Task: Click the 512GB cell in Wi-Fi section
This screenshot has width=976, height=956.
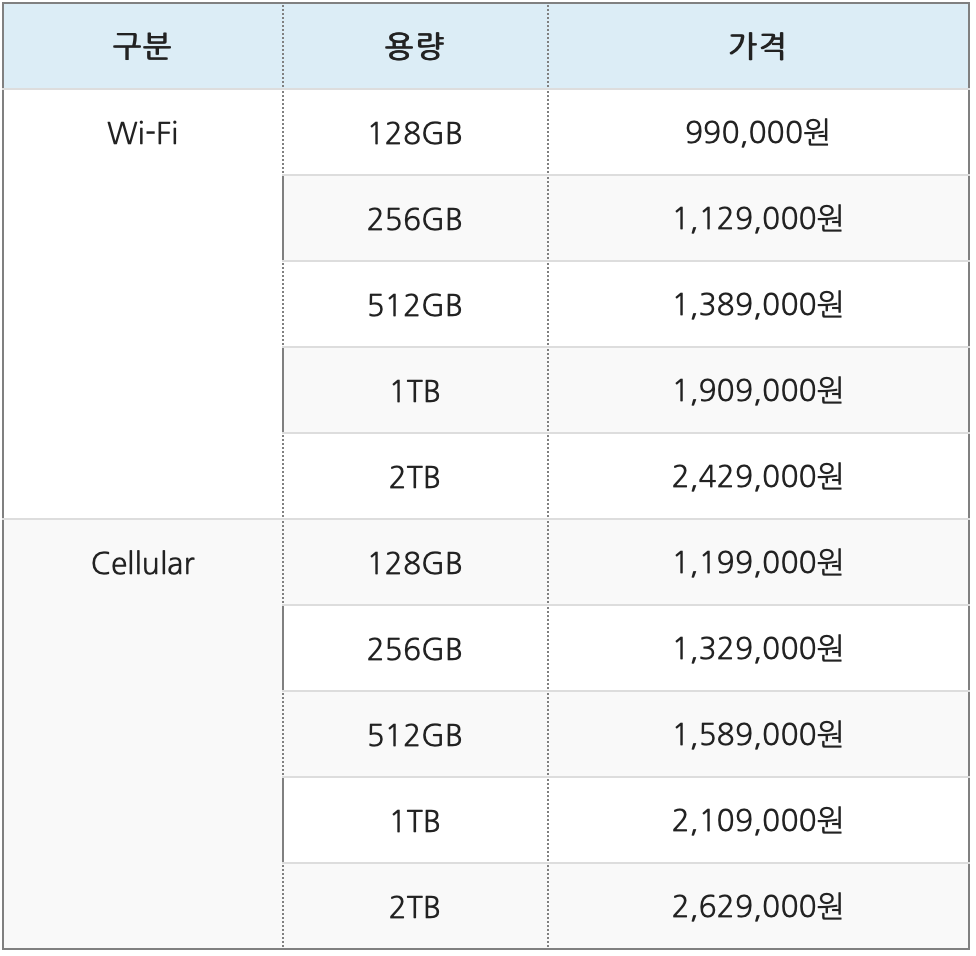Action: click(x=416, y=303)
